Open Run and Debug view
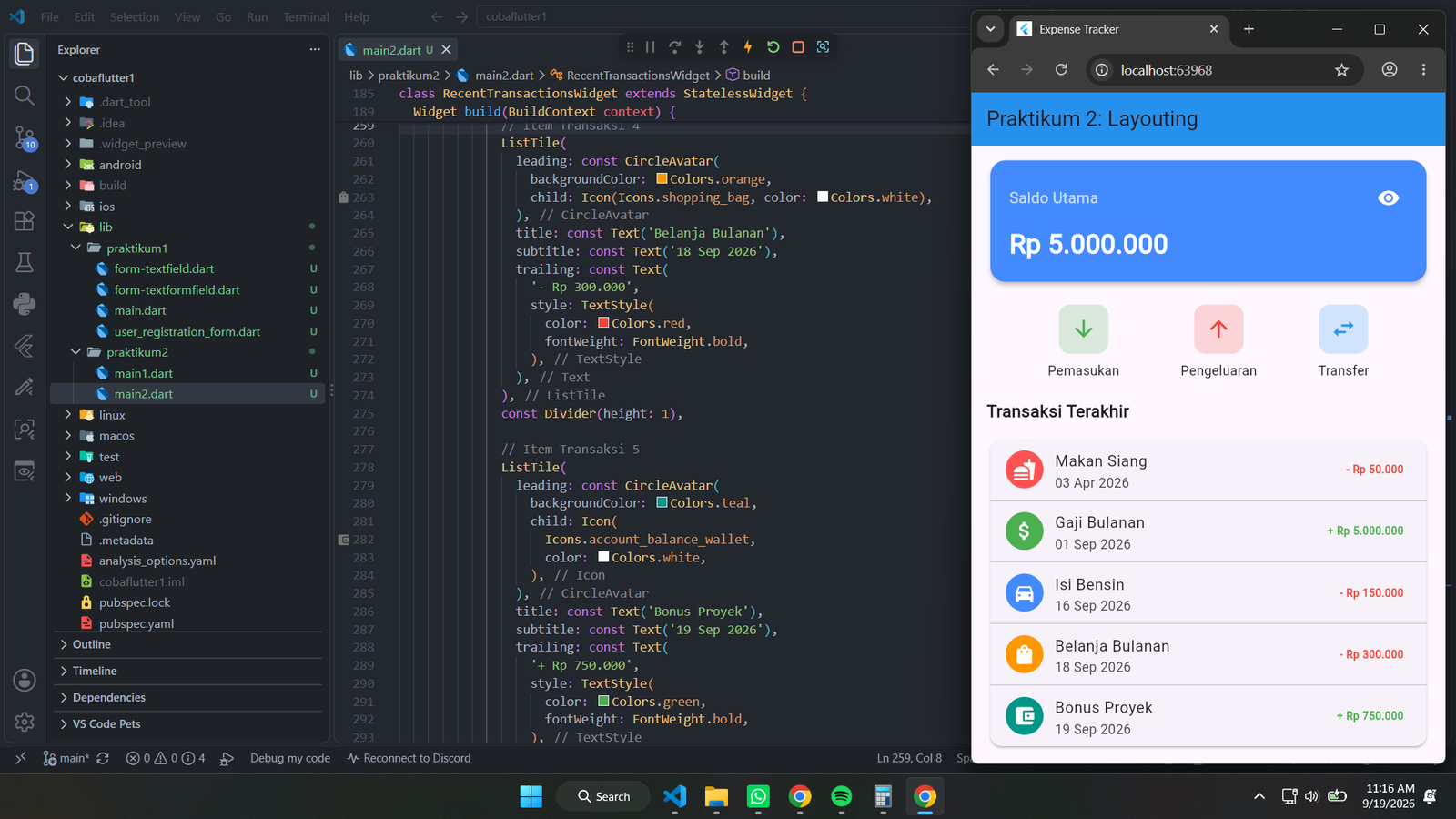 (x=25, y=180)
